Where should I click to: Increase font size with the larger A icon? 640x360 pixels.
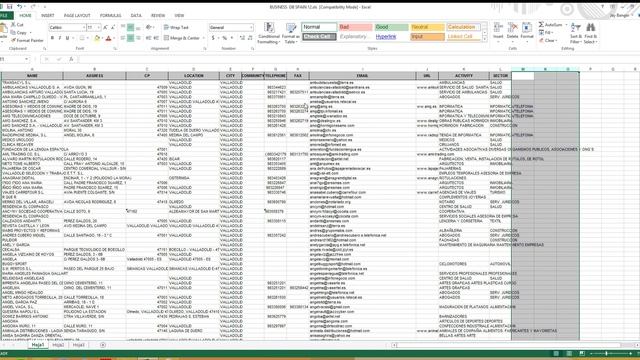pyautogui.click(x=105, y=27)
